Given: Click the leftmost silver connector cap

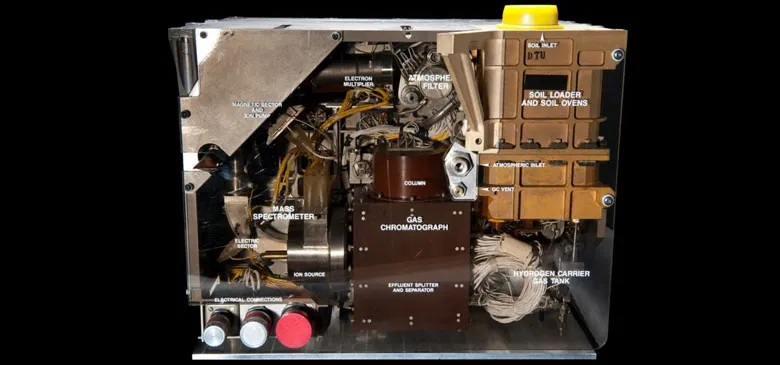Looking at the screenshot, I should pos(215,333).
